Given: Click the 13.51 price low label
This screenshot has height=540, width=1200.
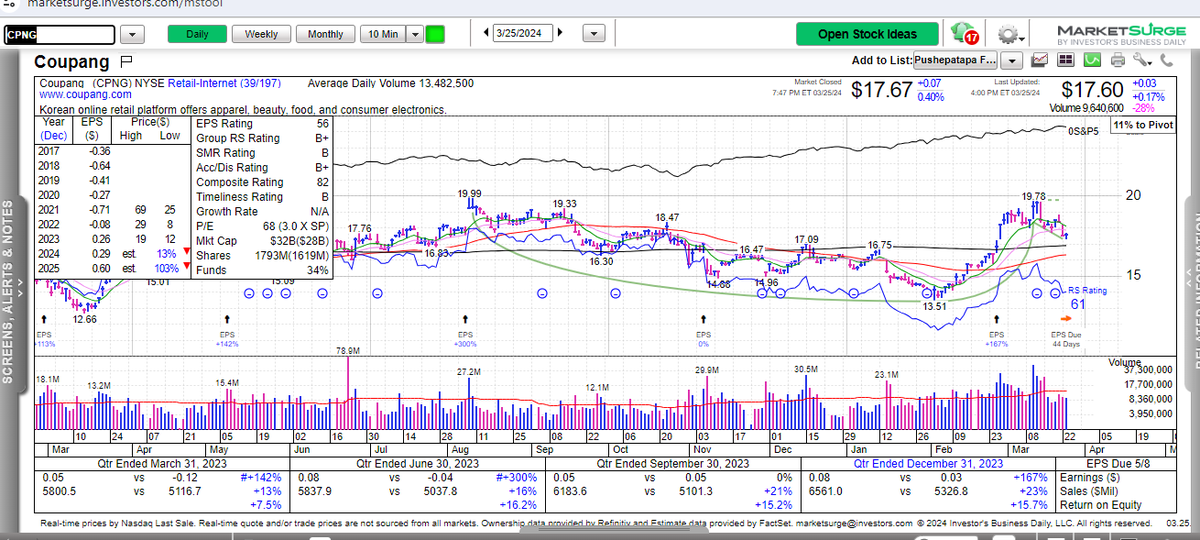Looking at the screenshot, I should click(936, 306).
